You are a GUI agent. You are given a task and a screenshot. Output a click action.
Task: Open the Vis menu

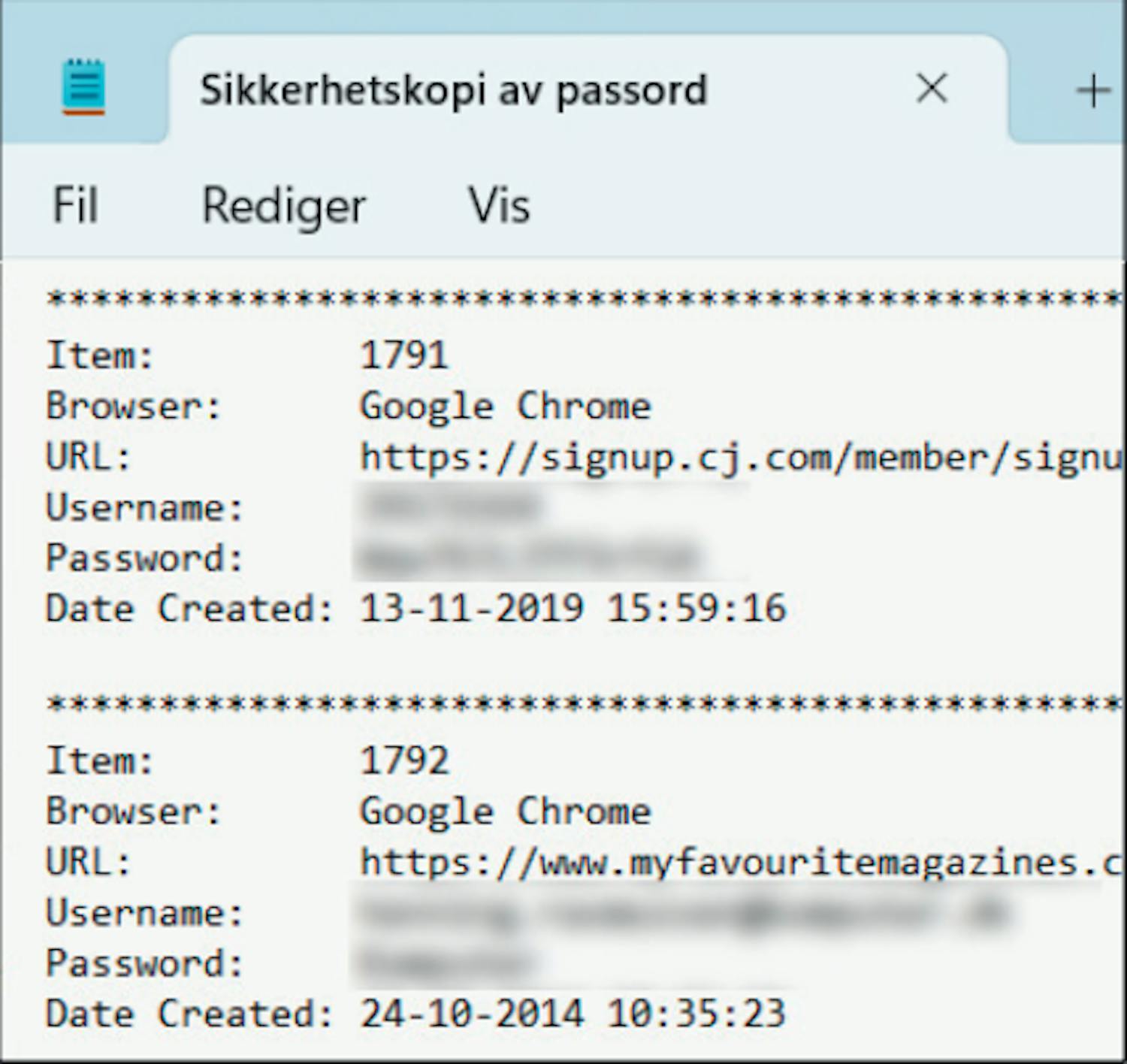[x=499, y=205]
